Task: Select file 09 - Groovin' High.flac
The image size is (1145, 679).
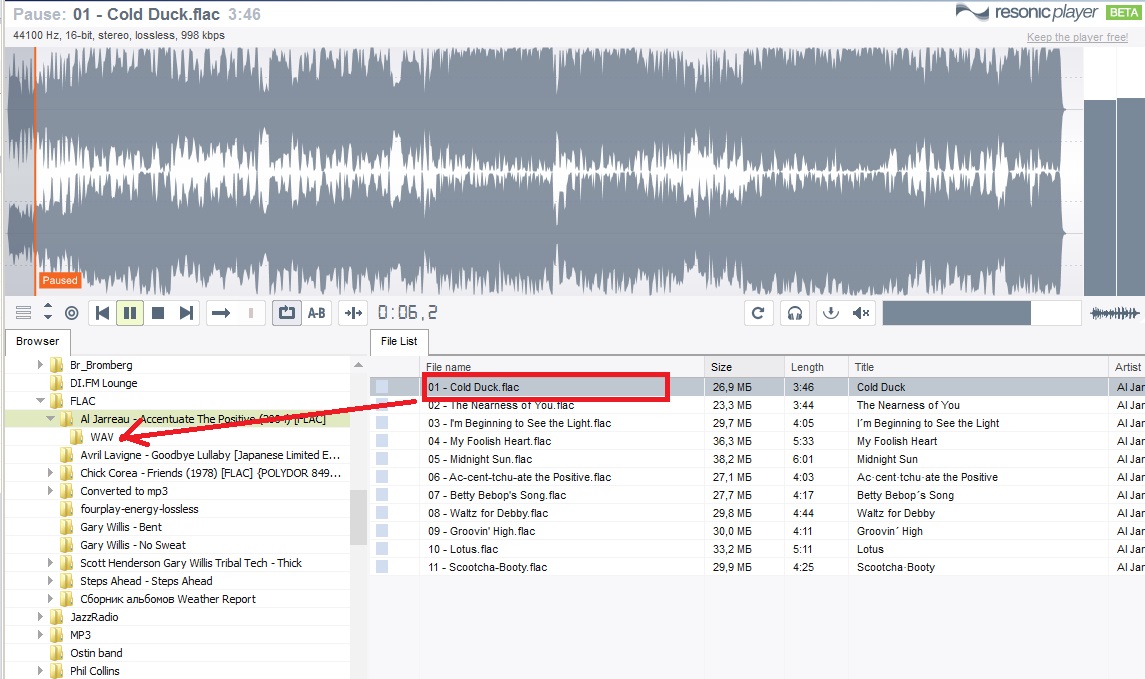Action: (x=481, y=531)
